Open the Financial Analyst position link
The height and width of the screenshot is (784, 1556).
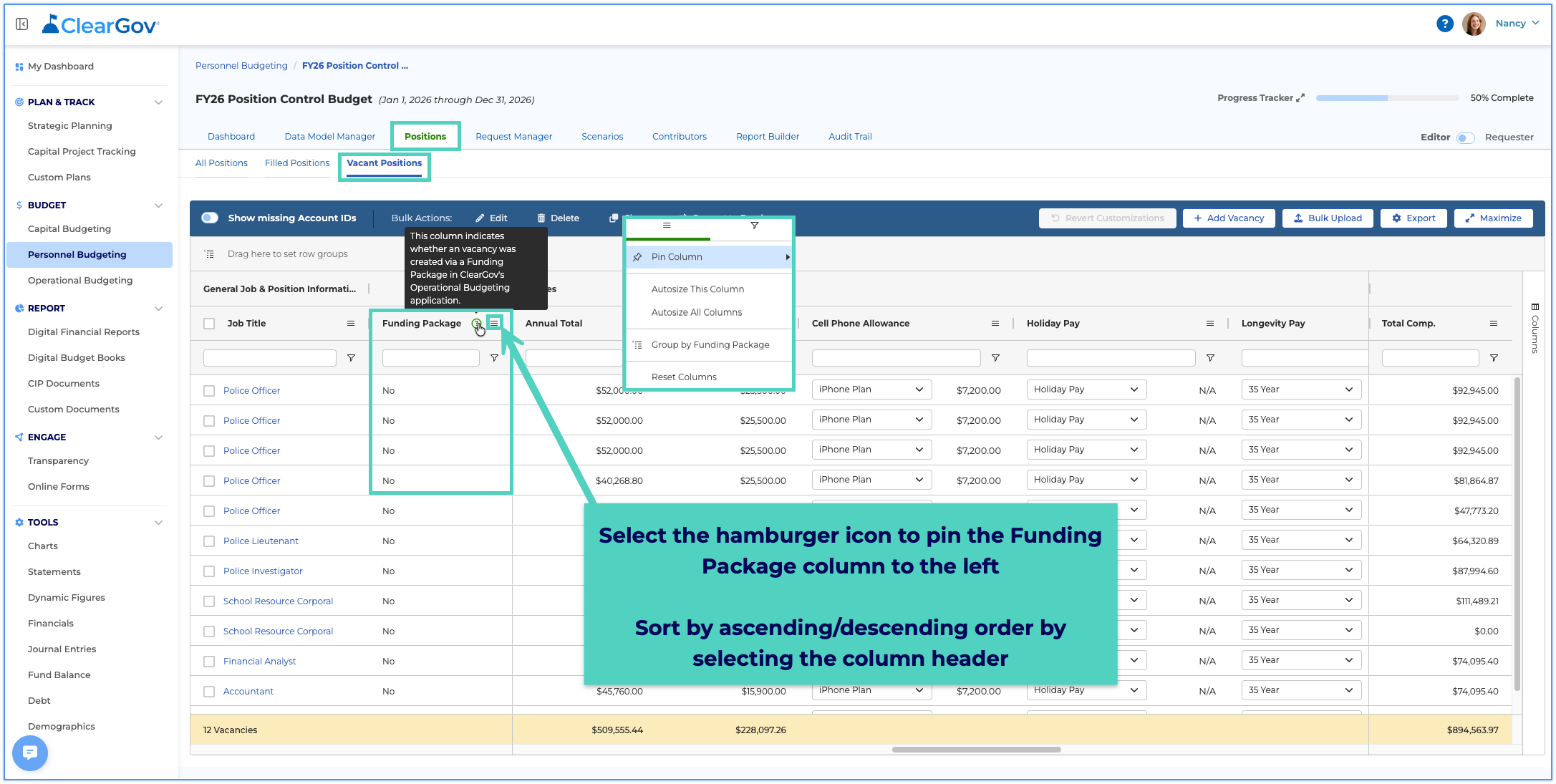click(259, 662)
